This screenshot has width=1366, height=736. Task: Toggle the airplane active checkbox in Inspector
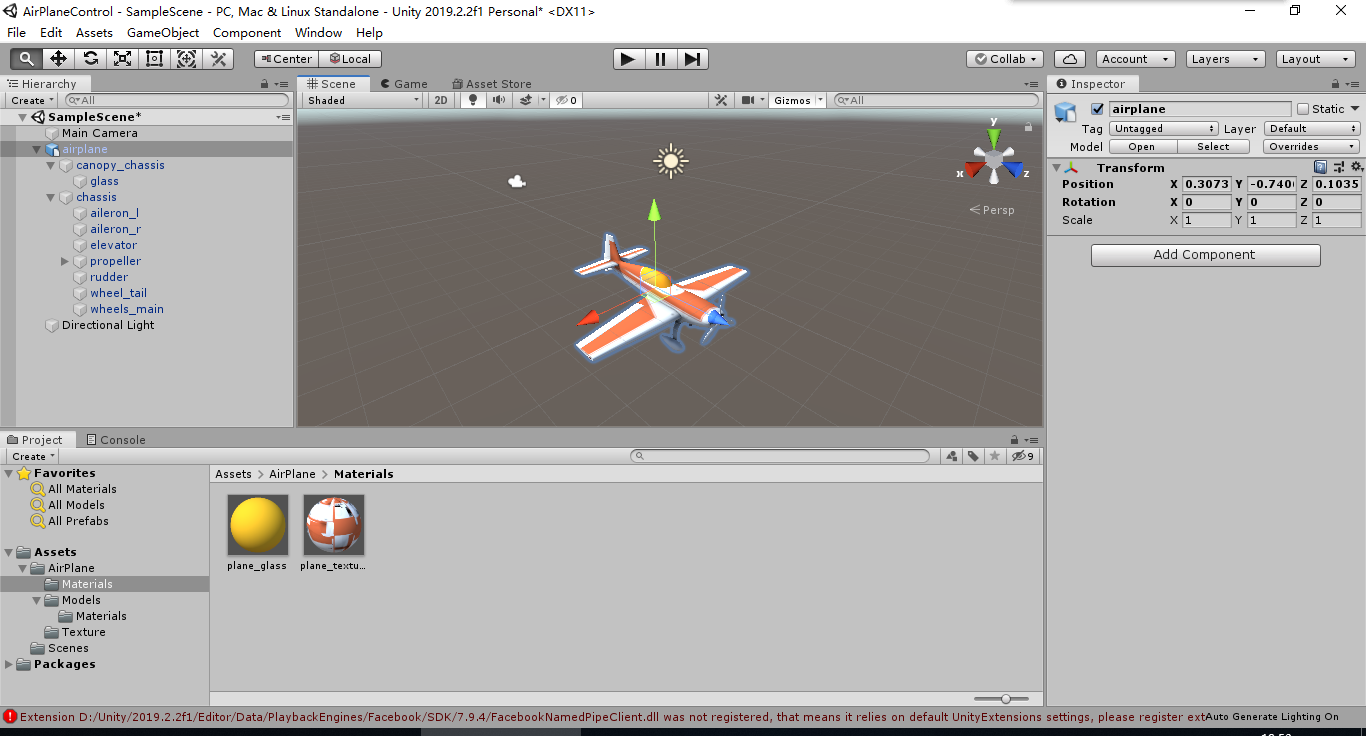tap(1097, 109)
